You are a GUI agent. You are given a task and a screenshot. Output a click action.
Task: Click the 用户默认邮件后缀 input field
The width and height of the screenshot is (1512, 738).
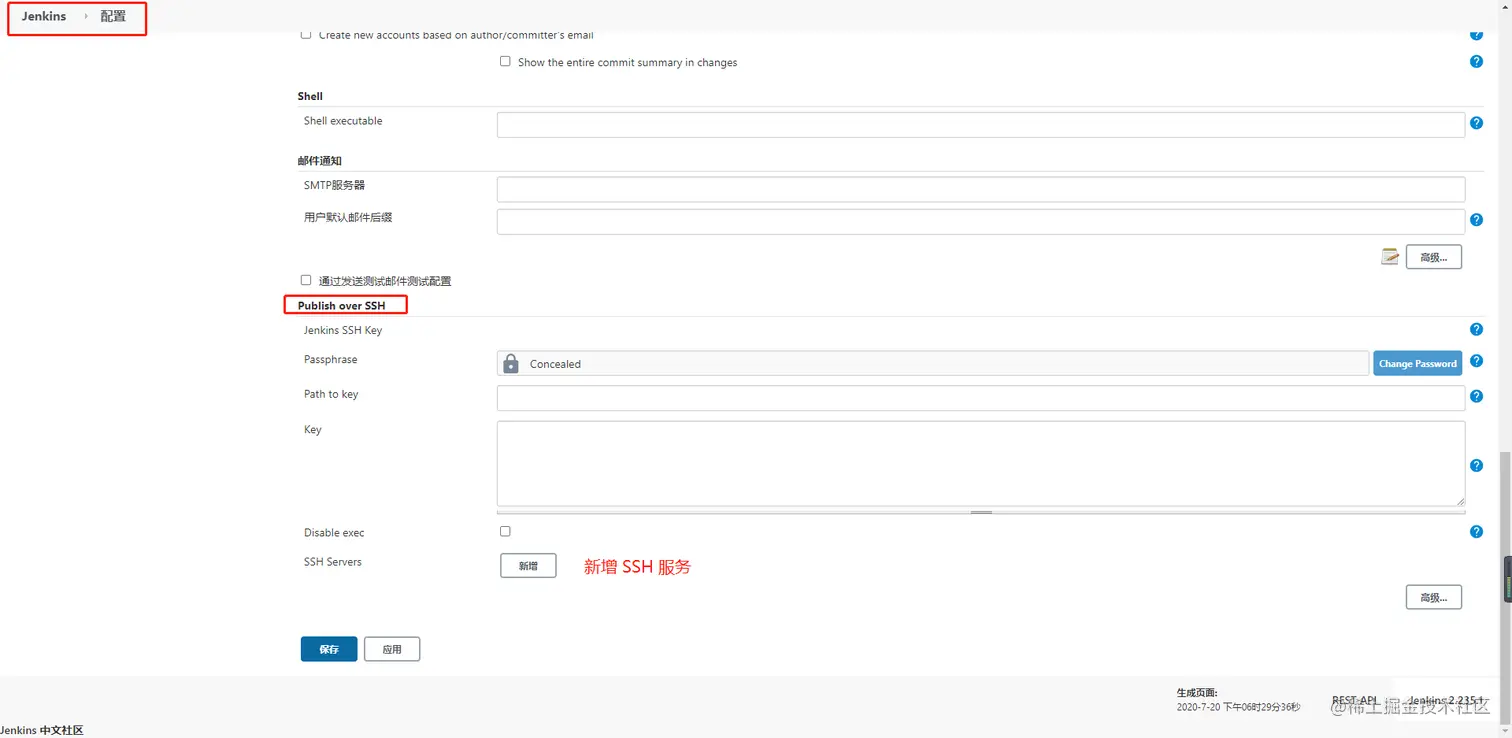(981, 221)
